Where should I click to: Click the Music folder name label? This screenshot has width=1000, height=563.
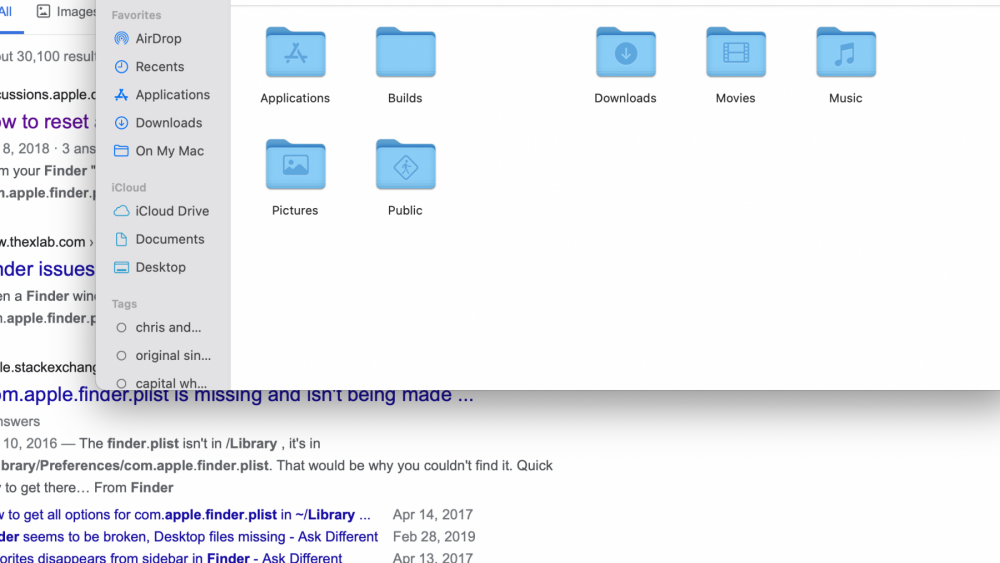click(846, 98)
